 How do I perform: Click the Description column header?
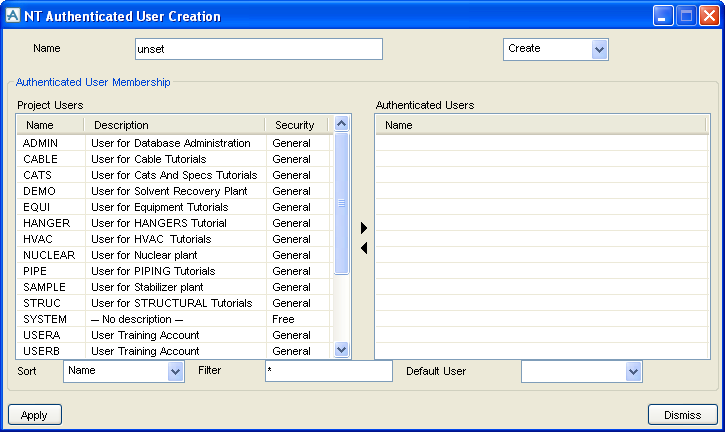(x=175, y=125)
